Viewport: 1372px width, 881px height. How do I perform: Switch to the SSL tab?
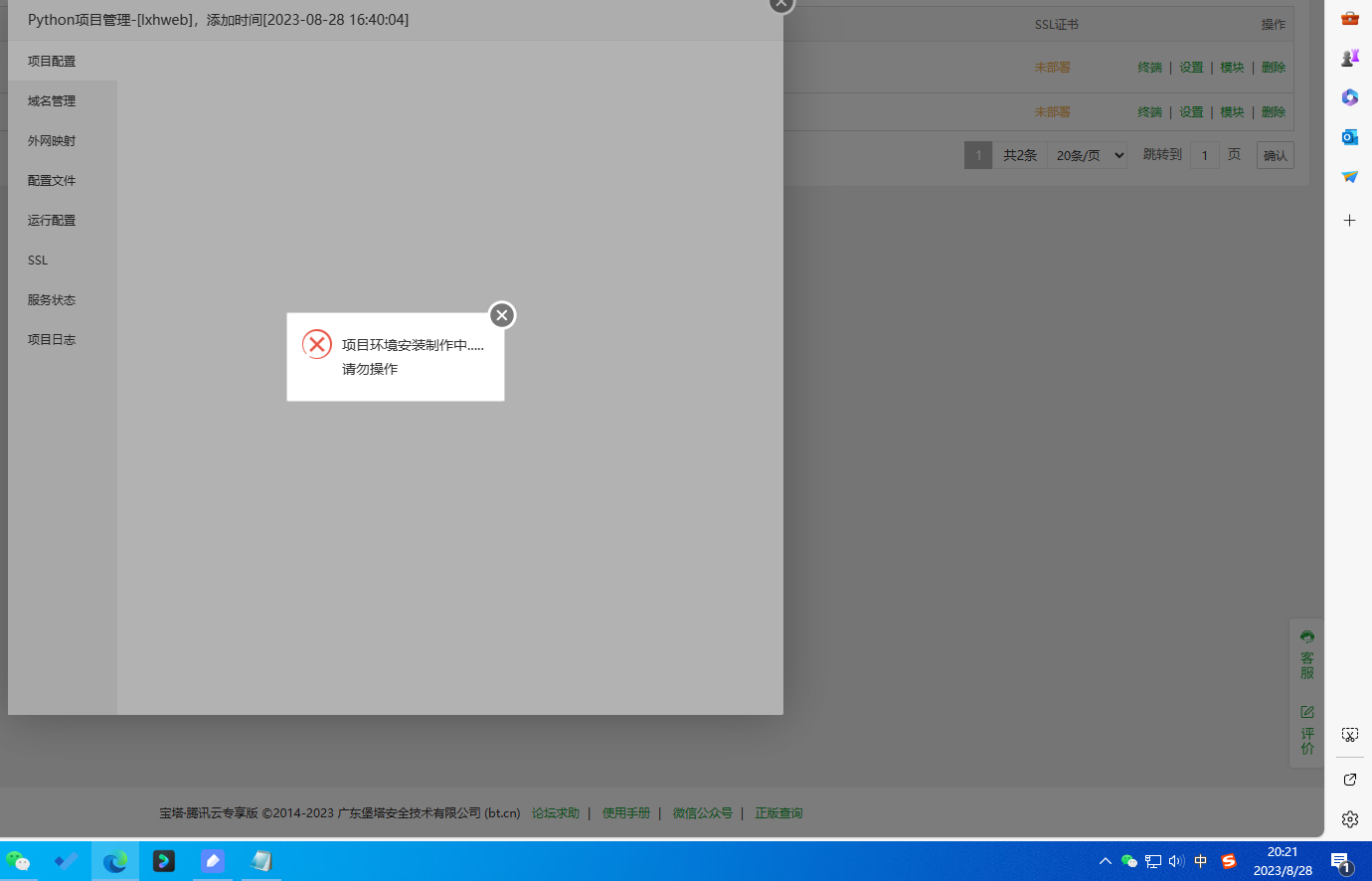click(x=63, y=260)
